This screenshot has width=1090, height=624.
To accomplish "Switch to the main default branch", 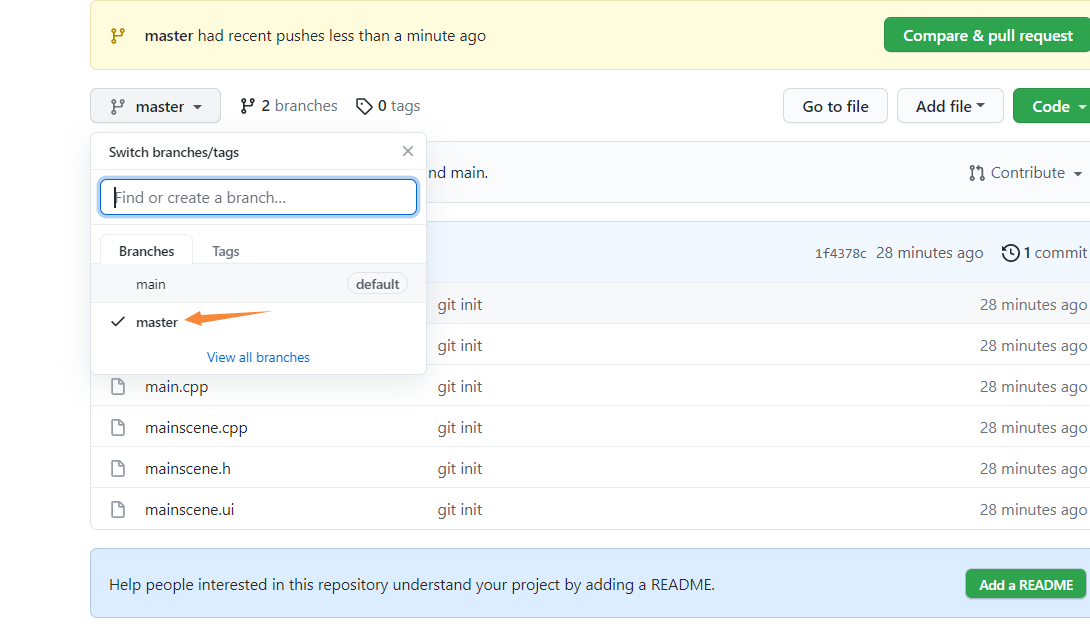I will click(x=258, y=284).
